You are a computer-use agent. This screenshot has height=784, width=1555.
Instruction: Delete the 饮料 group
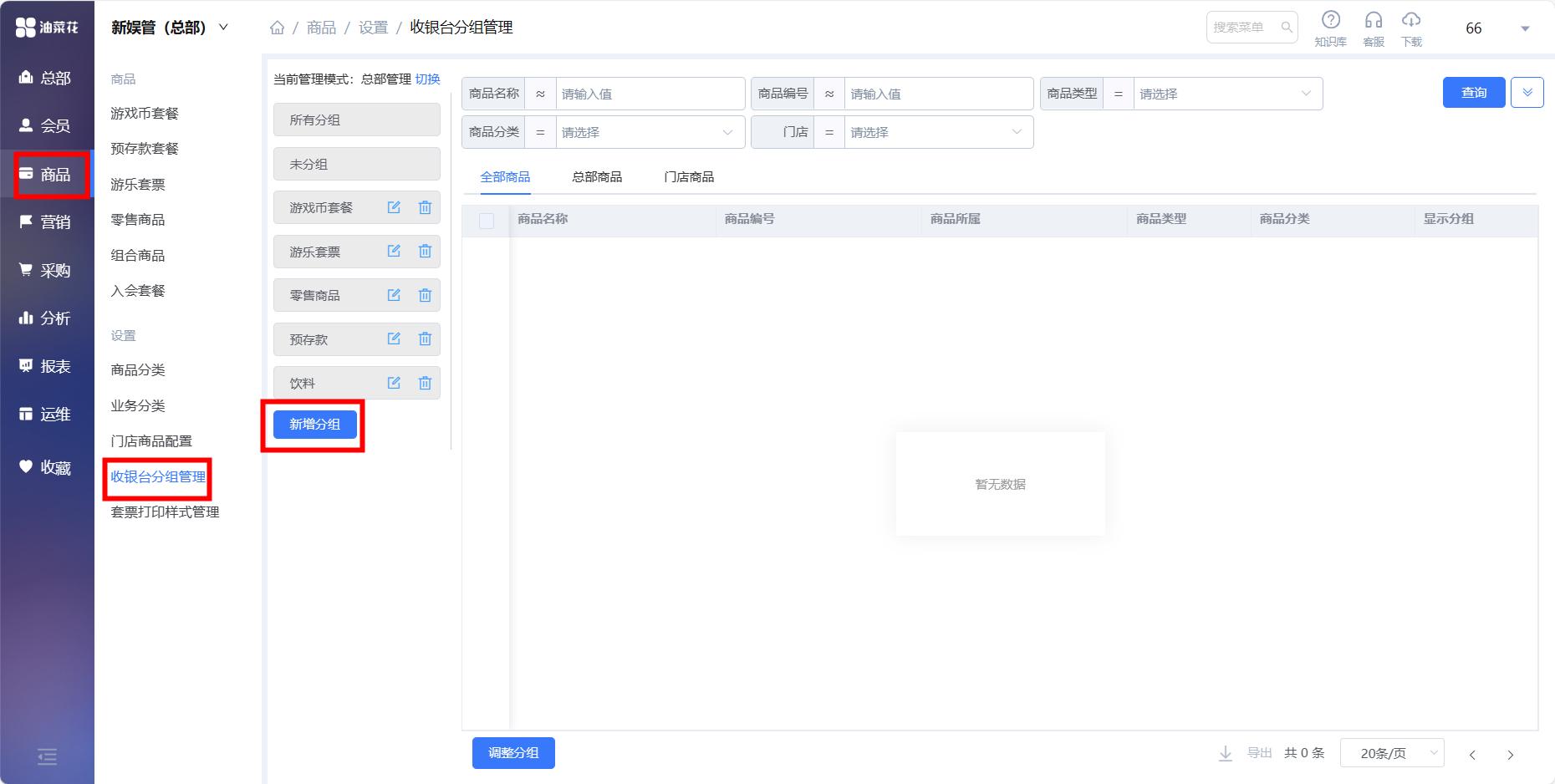point(425,383)
